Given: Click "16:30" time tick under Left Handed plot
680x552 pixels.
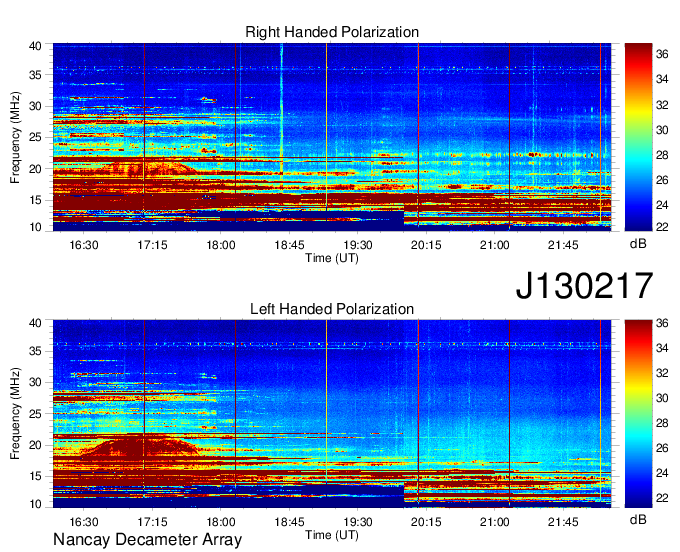Looking at the screenshot, I should coord(84,522).
